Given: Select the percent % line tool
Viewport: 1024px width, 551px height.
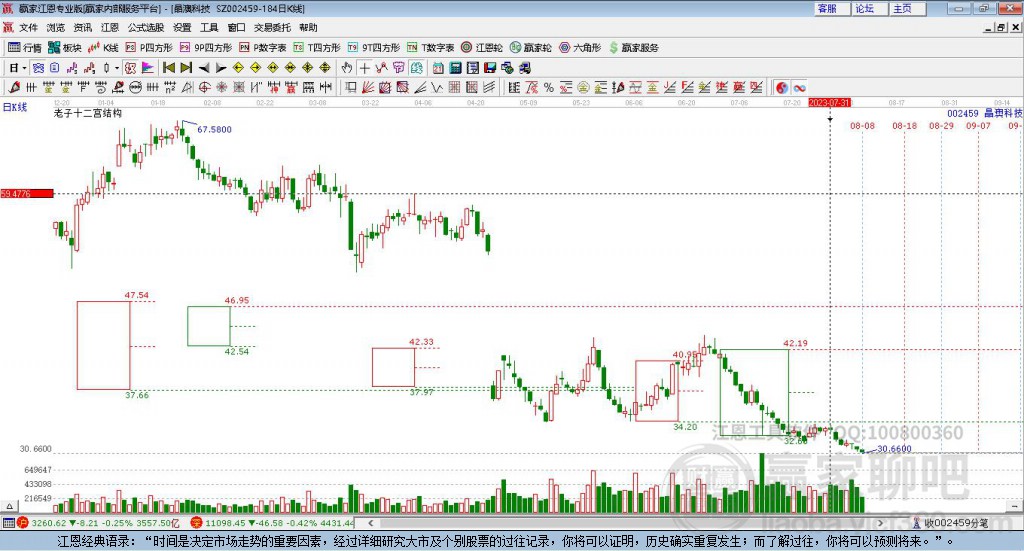Looking at the screenshot, I should click(549, 87).
